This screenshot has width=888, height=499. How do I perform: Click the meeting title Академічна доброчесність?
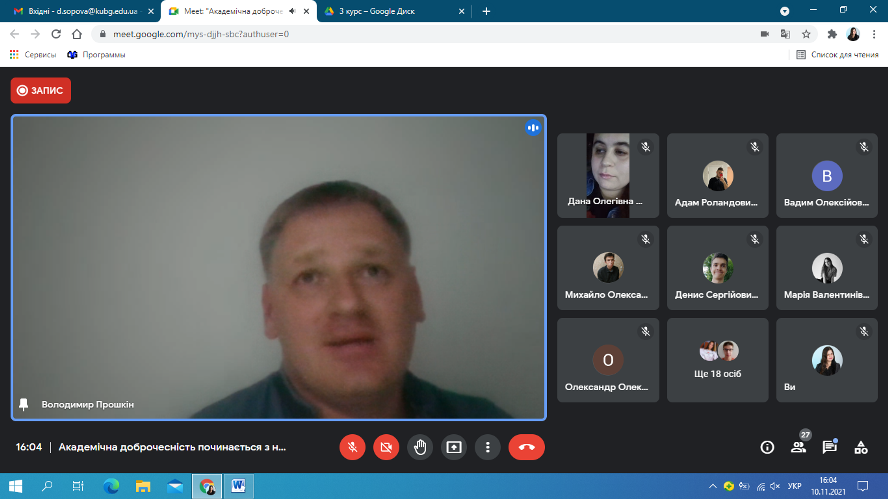(172, 447)
